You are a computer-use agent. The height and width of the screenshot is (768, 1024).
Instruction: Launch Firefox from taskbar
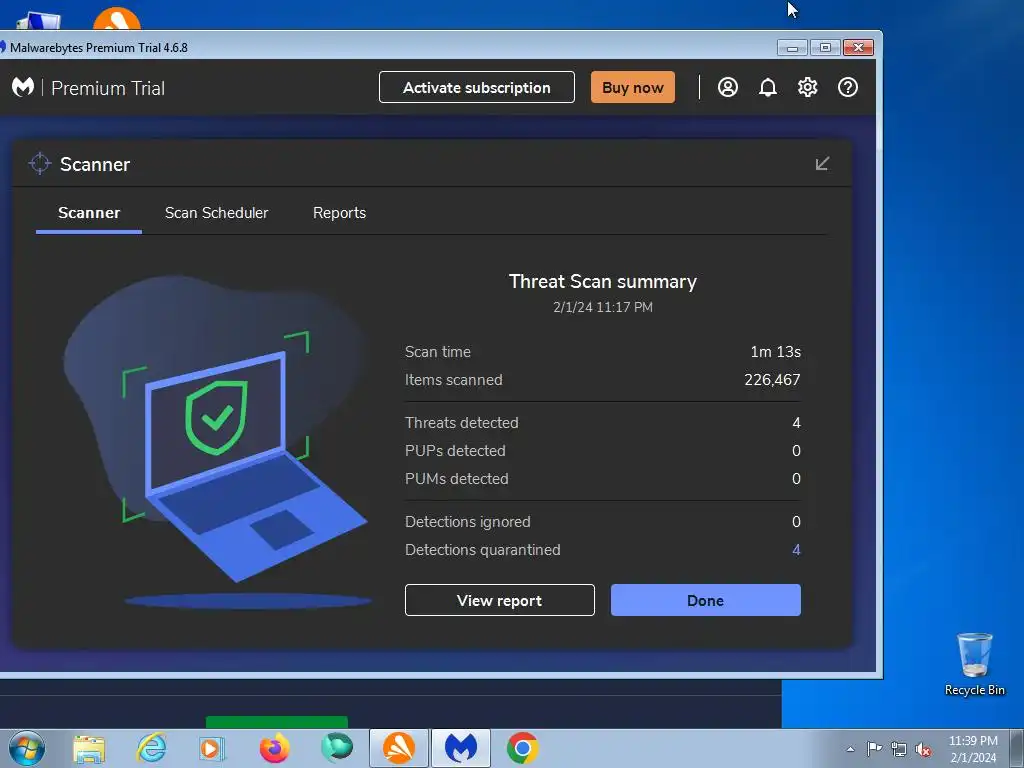[x=274, y=748]
